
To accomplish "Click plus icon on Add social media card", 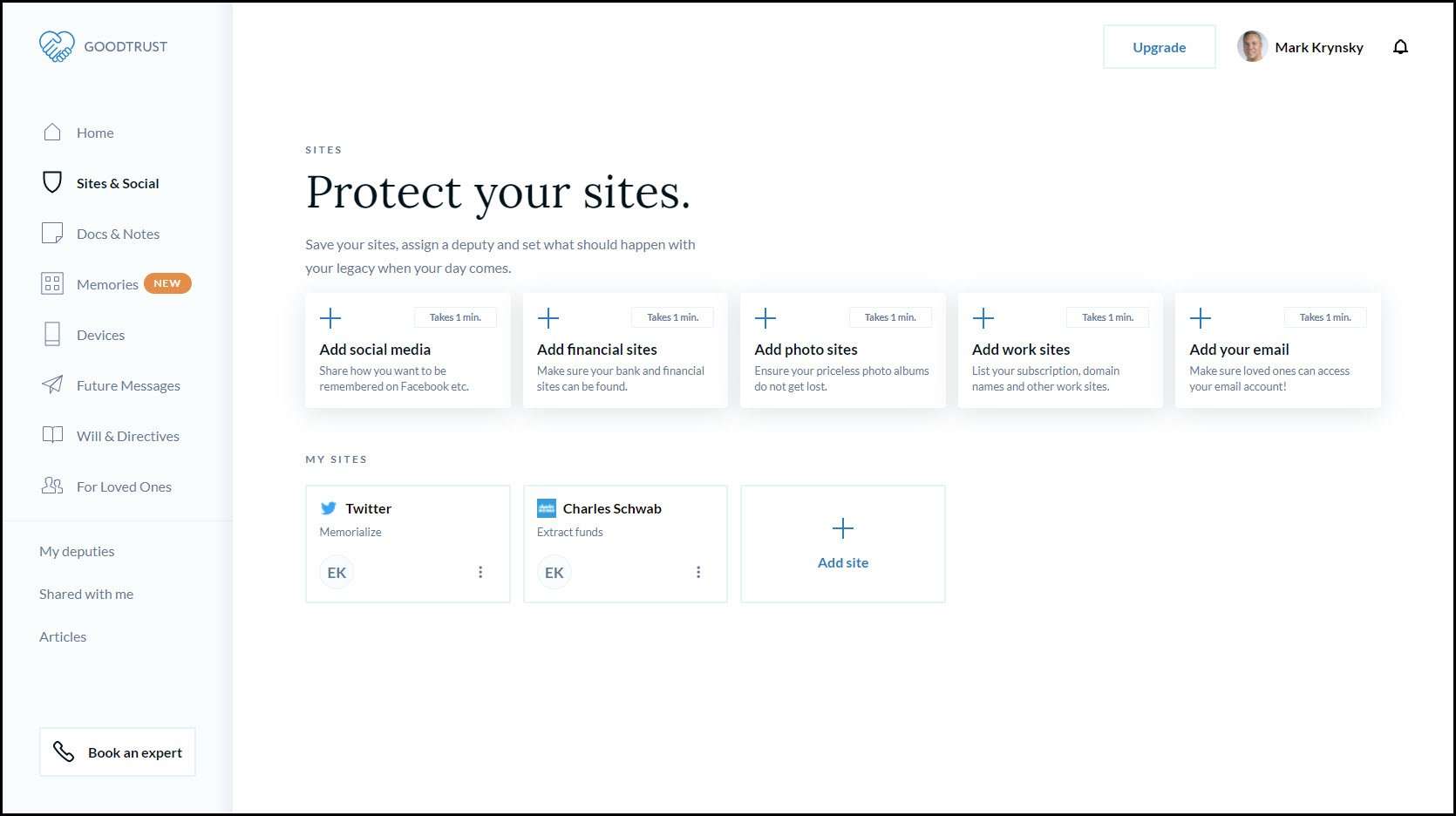I will click(330, 318).
